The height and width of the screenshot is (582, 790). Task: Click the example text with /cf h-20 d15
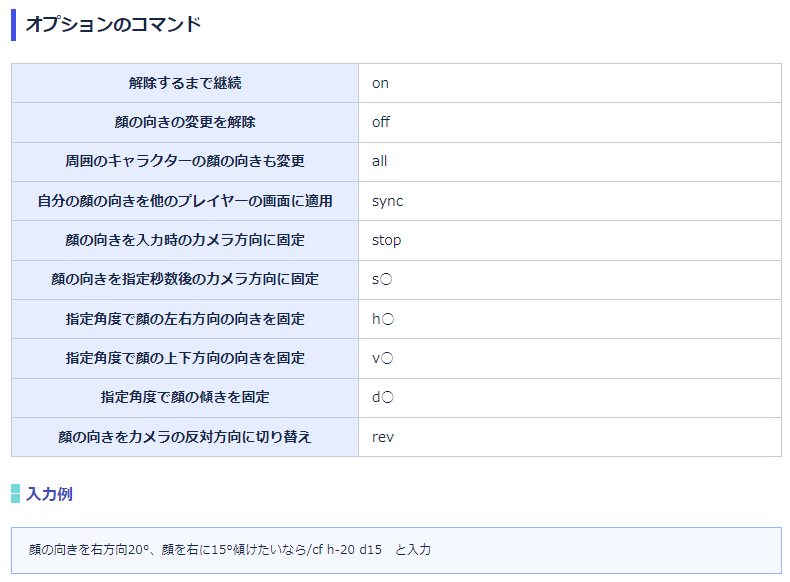(230, 550)
